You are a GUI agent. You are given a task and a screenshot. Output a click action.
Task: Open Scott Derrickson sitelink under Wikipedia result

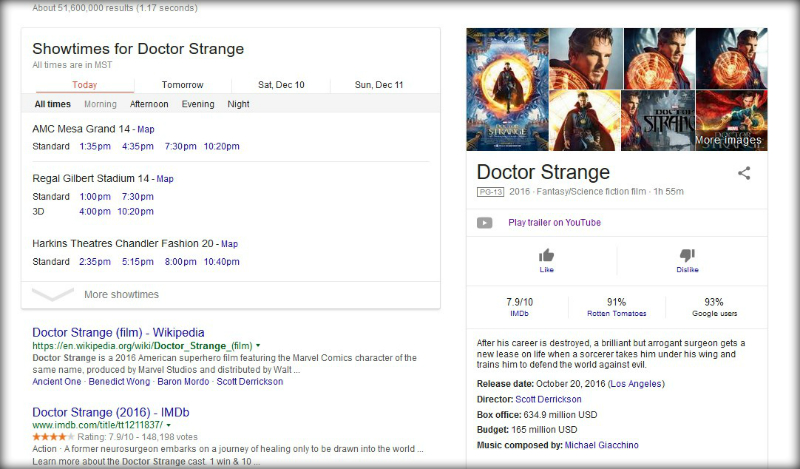point(249,382)
